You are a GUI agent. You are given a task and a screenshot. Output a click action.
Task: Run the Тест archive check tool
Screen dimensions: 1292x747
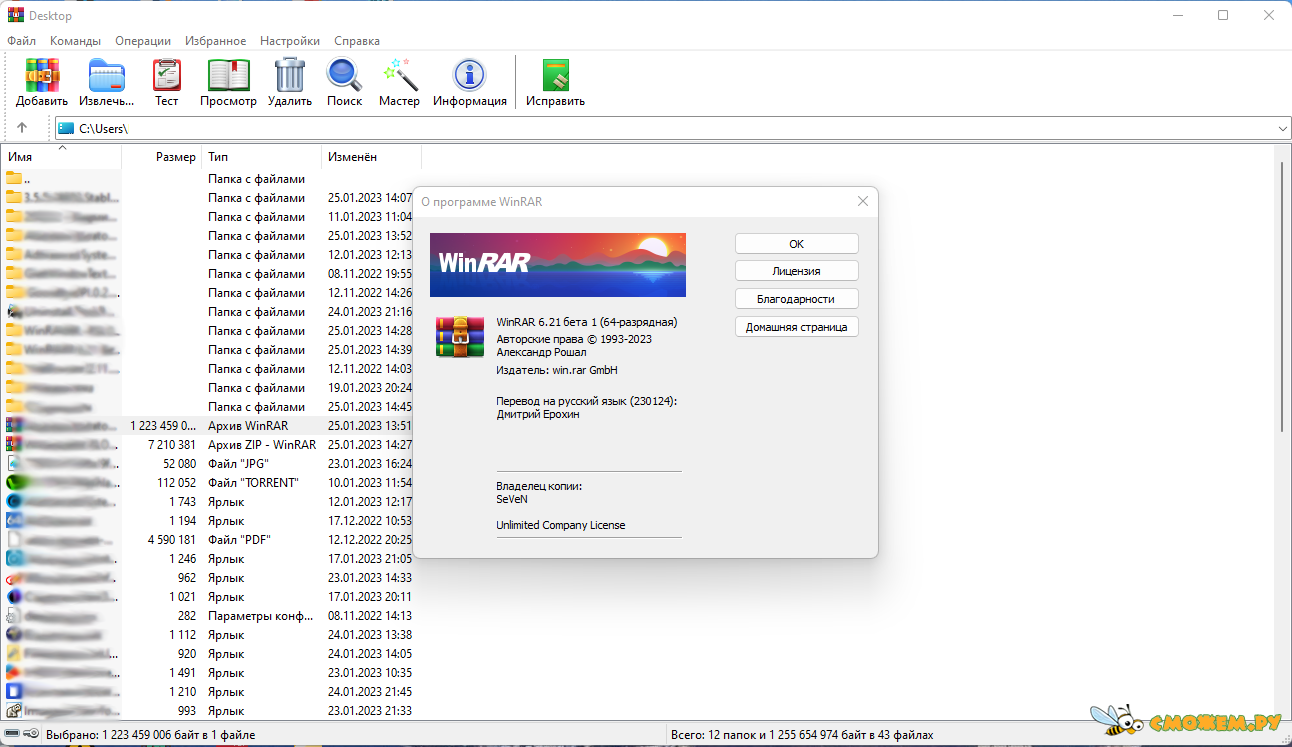pos(166,82)
